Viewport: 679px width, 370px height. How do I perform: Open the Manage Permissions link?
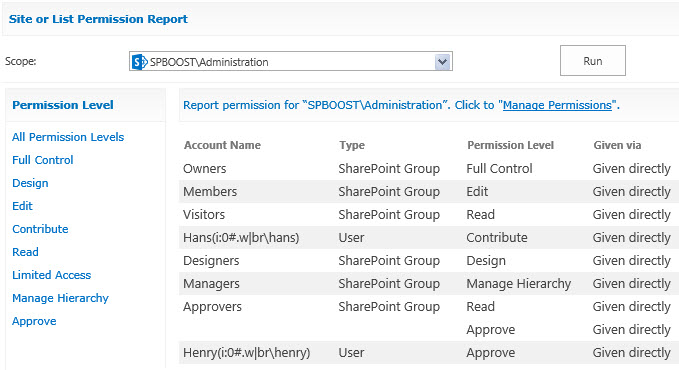pyautogui.click(x=557, y=105)
